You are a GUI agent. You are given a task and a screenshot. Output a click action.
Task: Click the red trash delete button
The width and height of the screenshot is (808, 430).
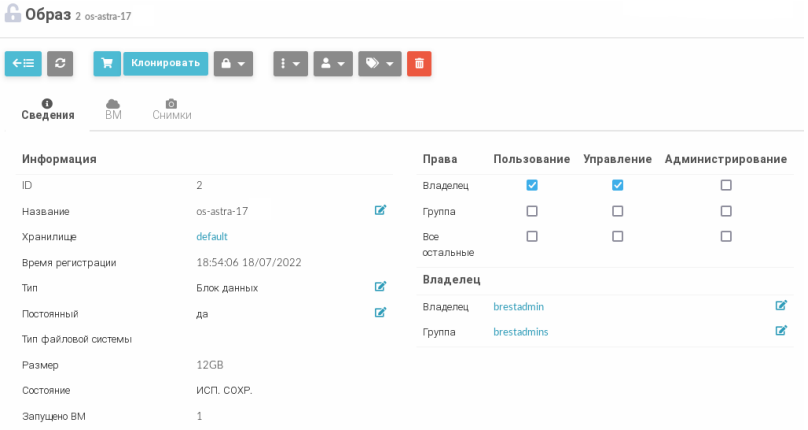click(x=419, y=64)
